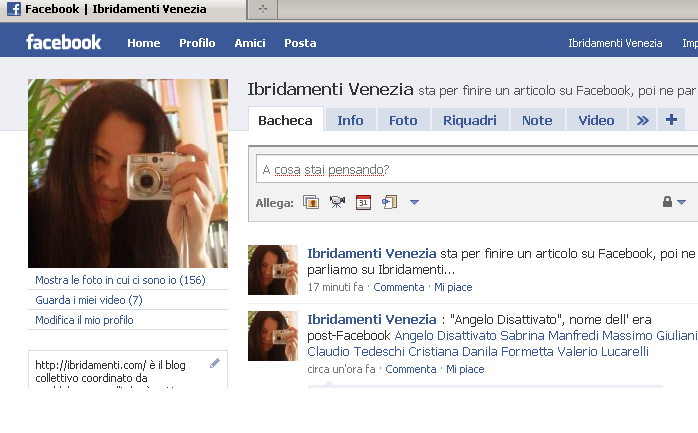Image resolution: width=698 pixels, height=433 pixels.
Task: Switch to the Riquadri tab
Action: [x=470, y=120]
